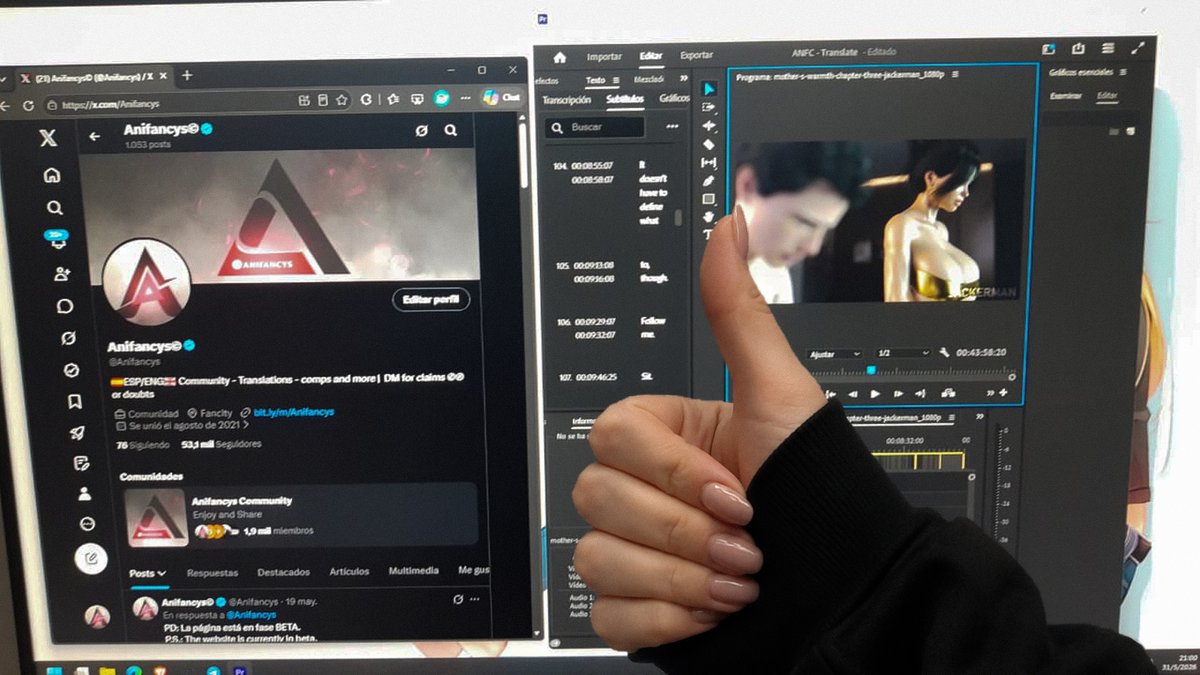Viewport: 1200px width, 675px height.
Task: Open the Ajustar zoom level dropdown
Action: [835, 354]
